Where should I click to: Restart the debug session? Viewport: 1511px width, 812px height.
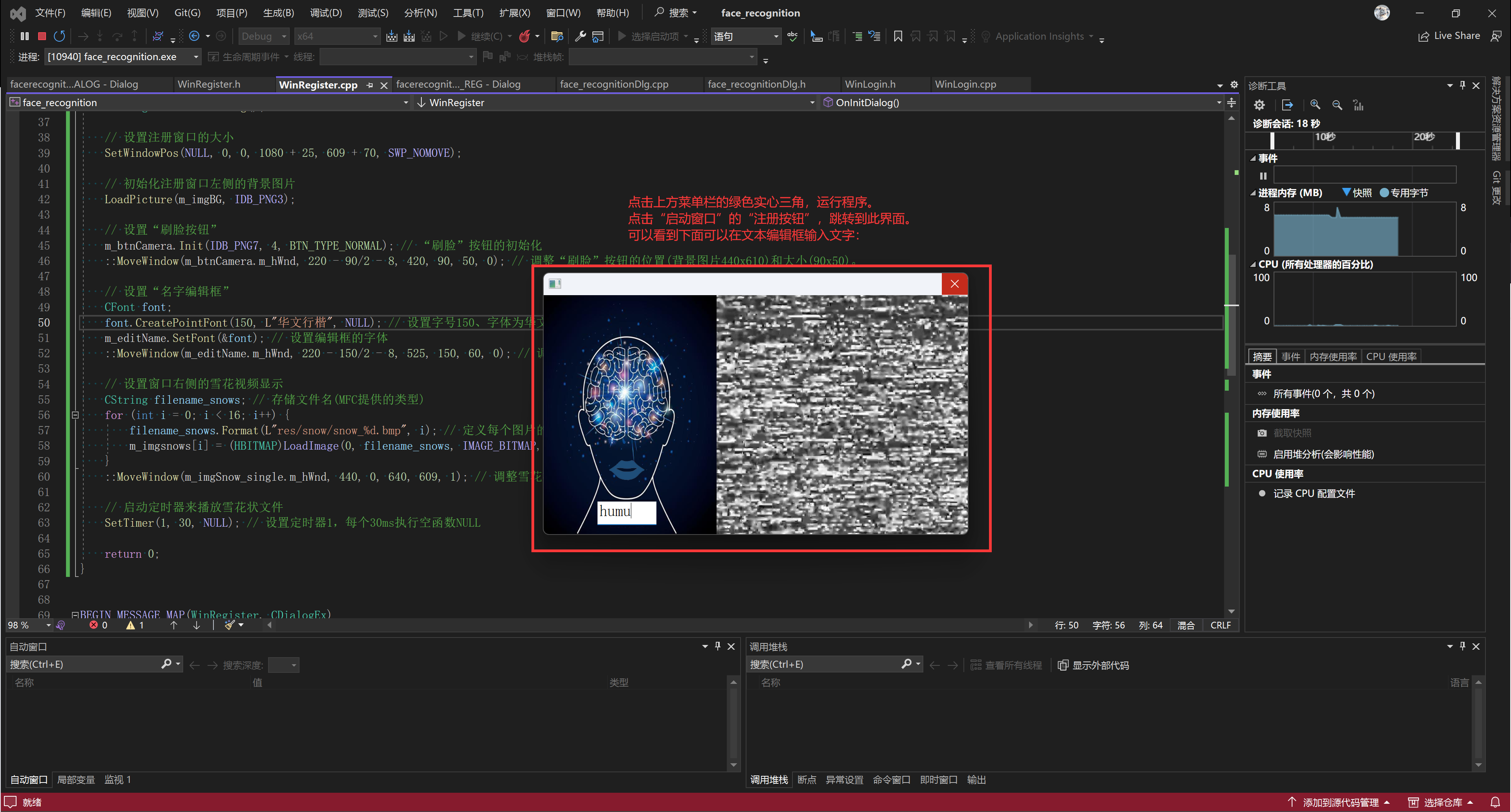click(59, 37)
